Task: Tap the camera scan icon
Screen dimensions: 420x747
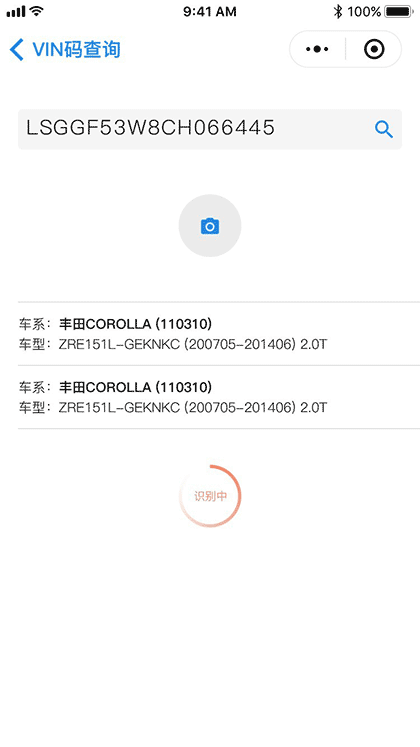Action: (x=210, y=226)
